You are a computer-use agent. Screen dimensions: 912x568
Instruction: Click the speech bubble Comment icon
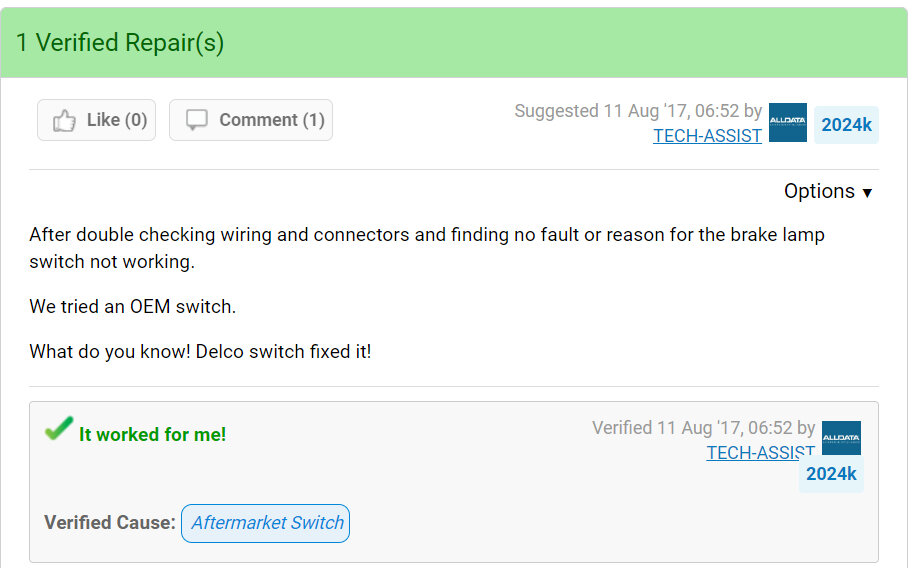pyautogui.click(x=197, y=120)
